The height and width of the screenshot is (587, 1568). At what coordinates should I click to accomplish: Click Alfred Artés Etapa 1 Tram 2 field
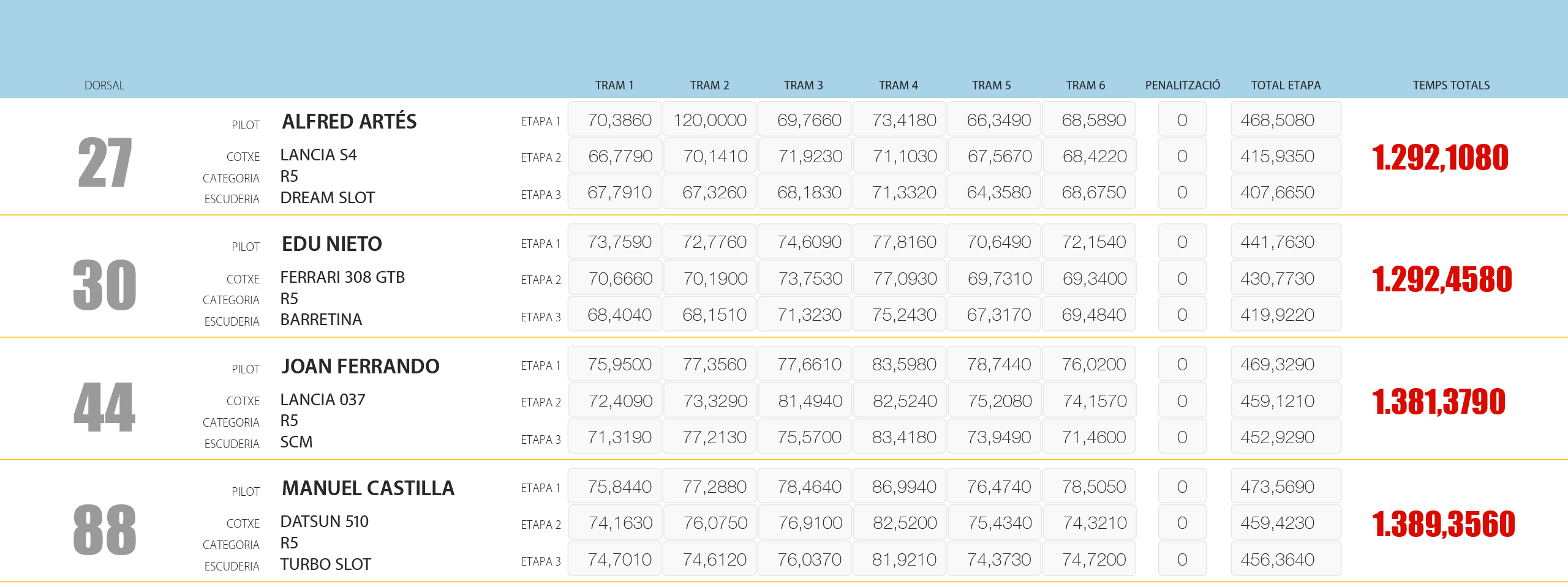(709, 120)
